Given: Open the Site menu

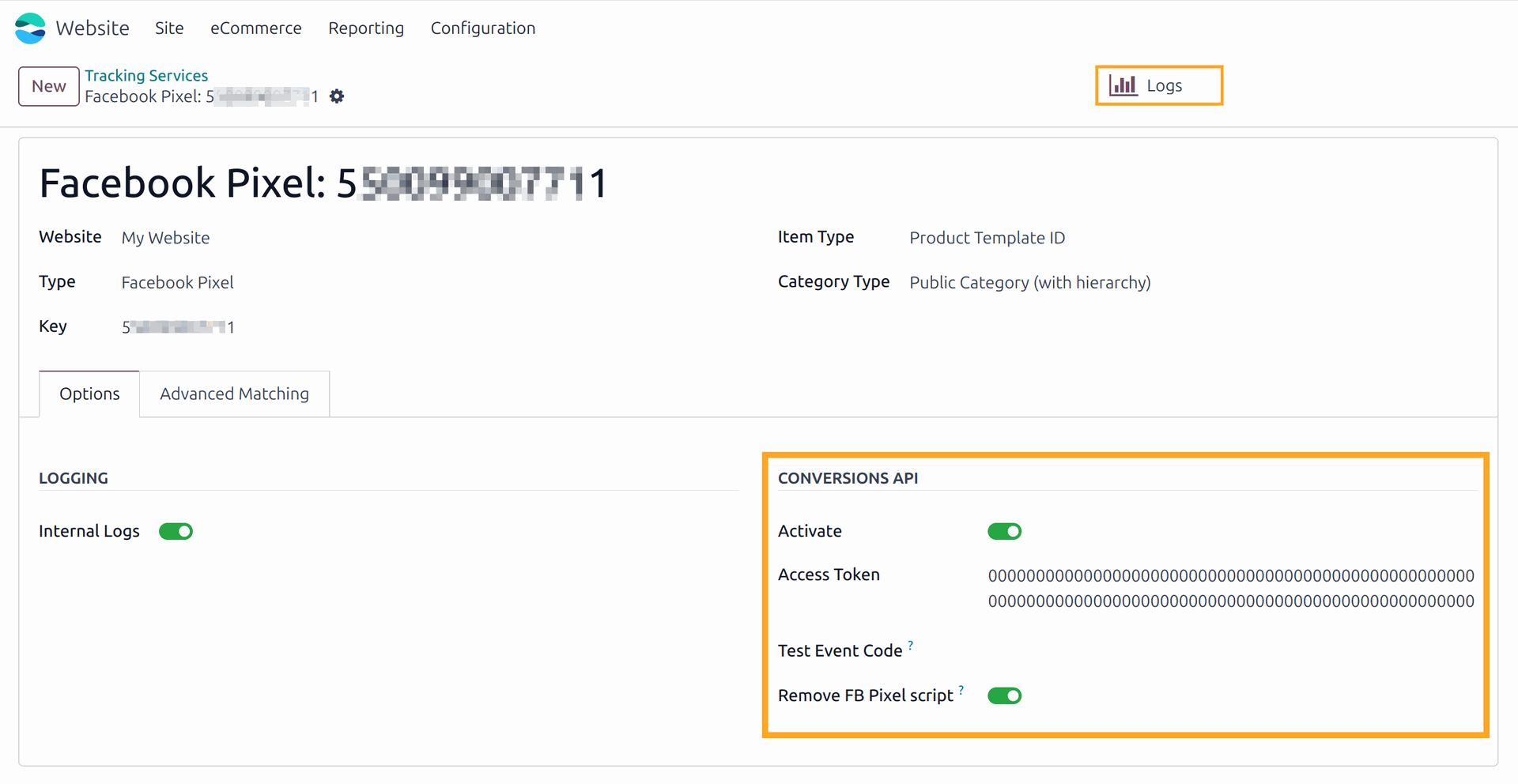Looking at the screenshot, I should [169, 28].
